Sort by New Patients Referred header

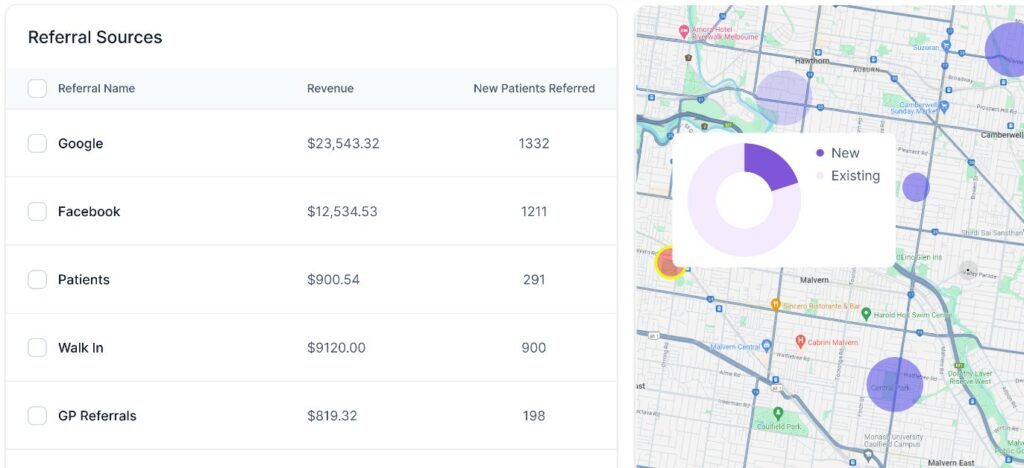tap(534, 89)
